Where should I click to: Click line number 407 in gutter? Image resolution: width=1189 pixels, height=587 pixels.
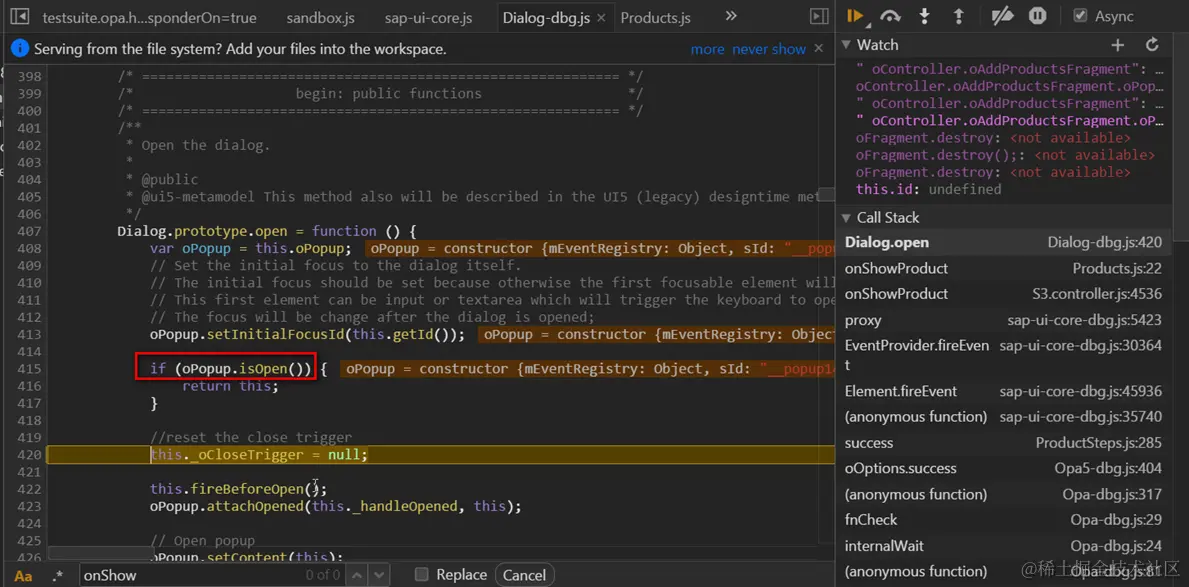click(29, 231)
